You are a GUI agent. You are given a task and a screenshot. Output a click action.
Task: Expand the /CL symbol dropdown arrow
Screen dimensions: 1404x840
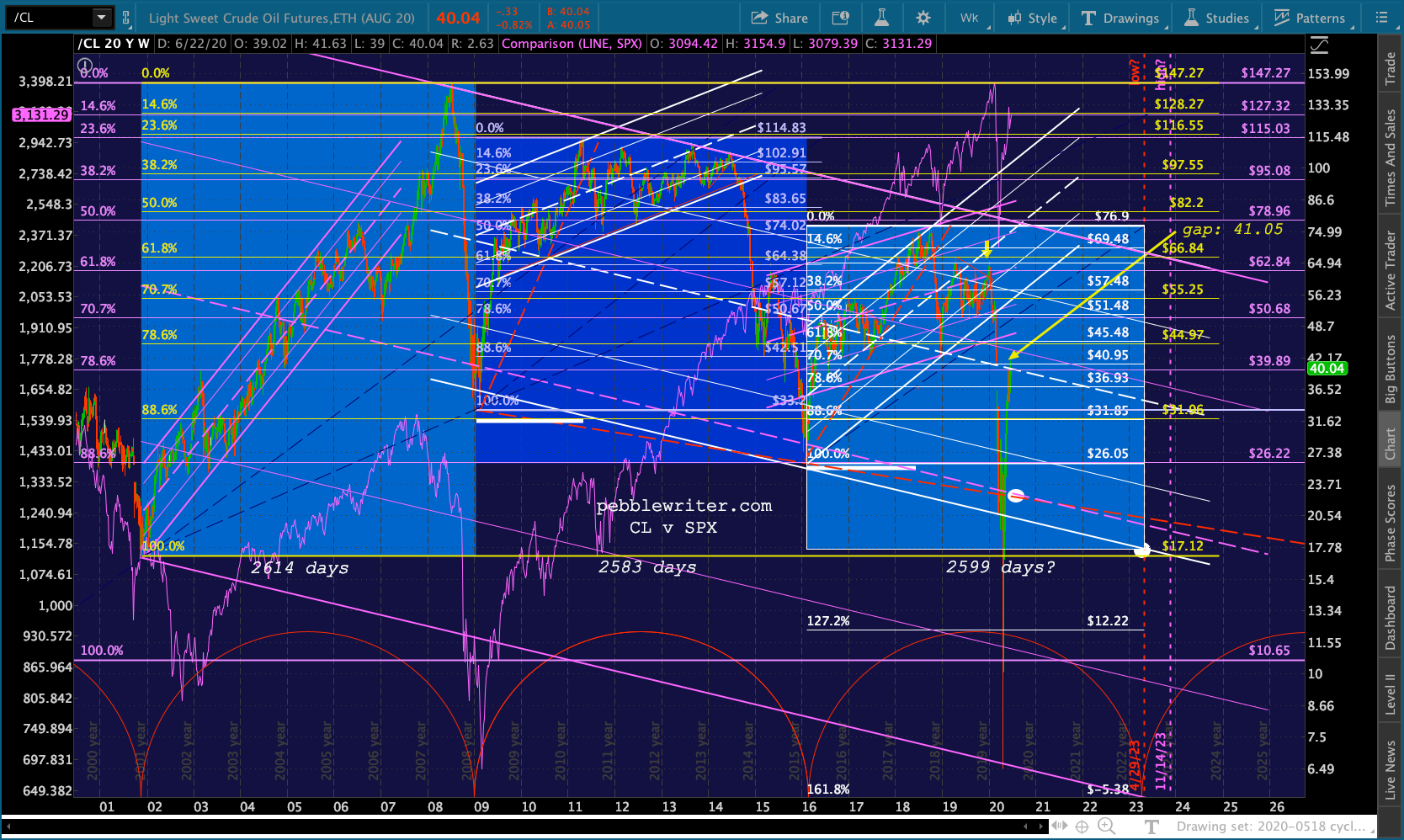click(102, 17)
